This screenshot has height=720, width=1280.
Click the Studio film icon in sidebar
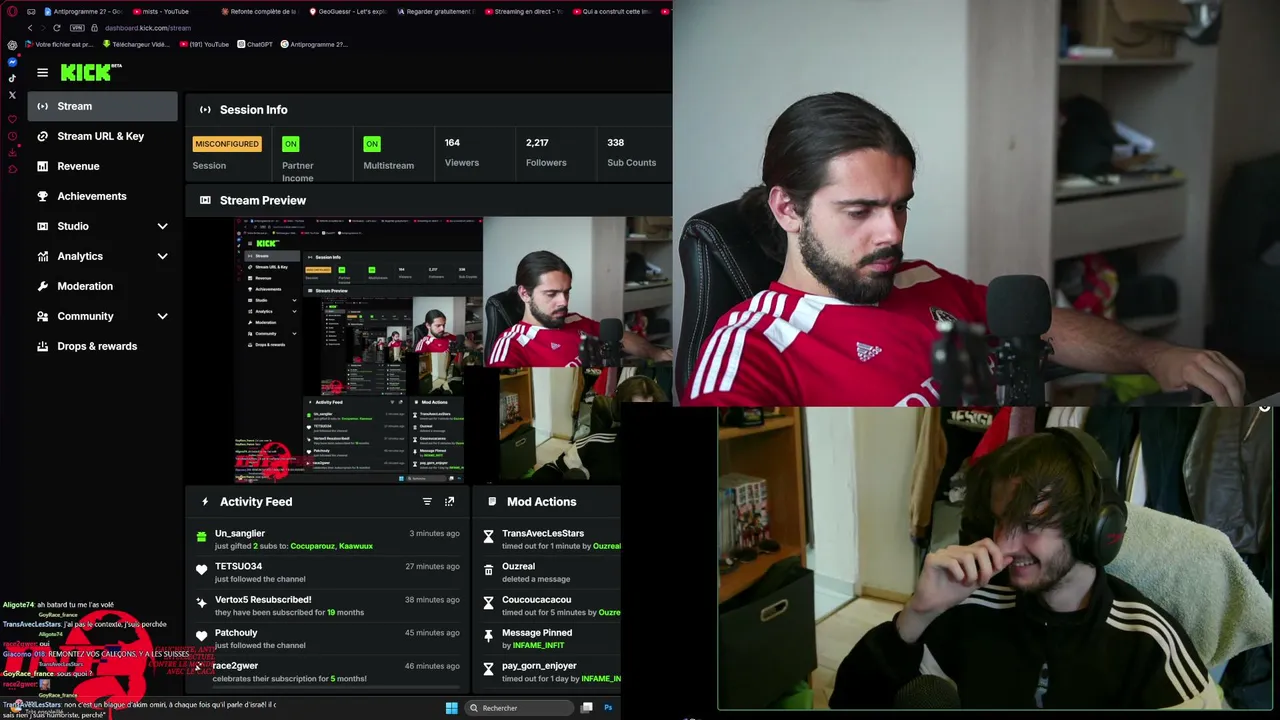[x=42, y=226]
